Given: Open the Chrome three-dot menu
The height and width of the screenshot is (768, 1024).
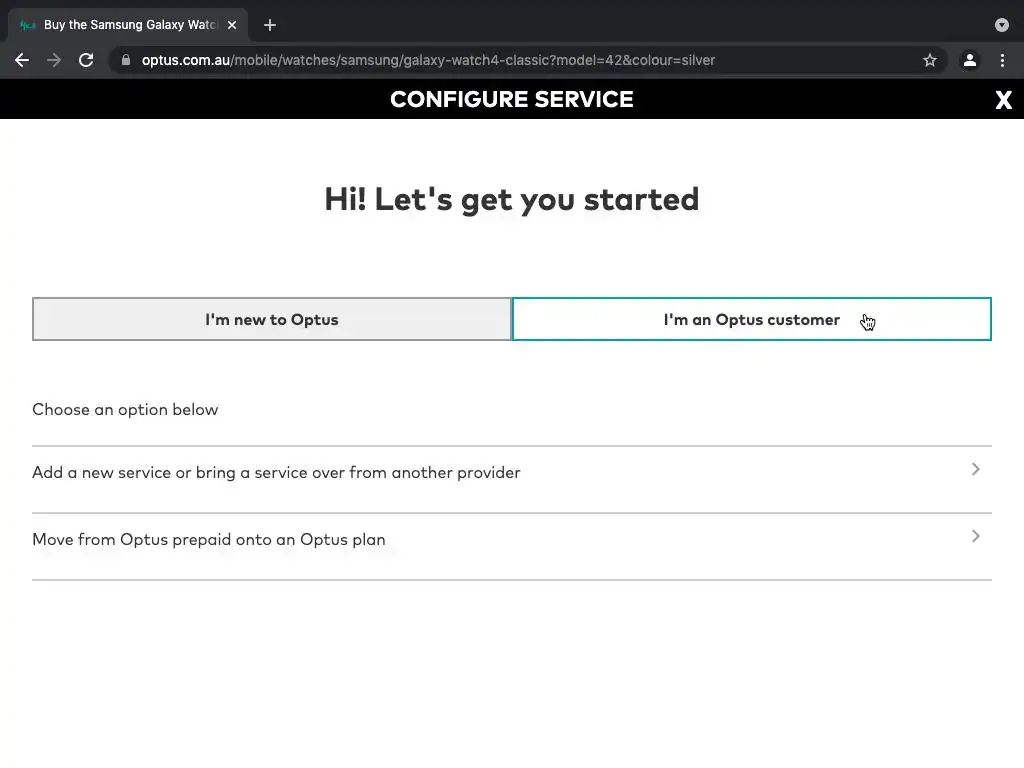Looking at the screenshot, I should coord(1002,60).
